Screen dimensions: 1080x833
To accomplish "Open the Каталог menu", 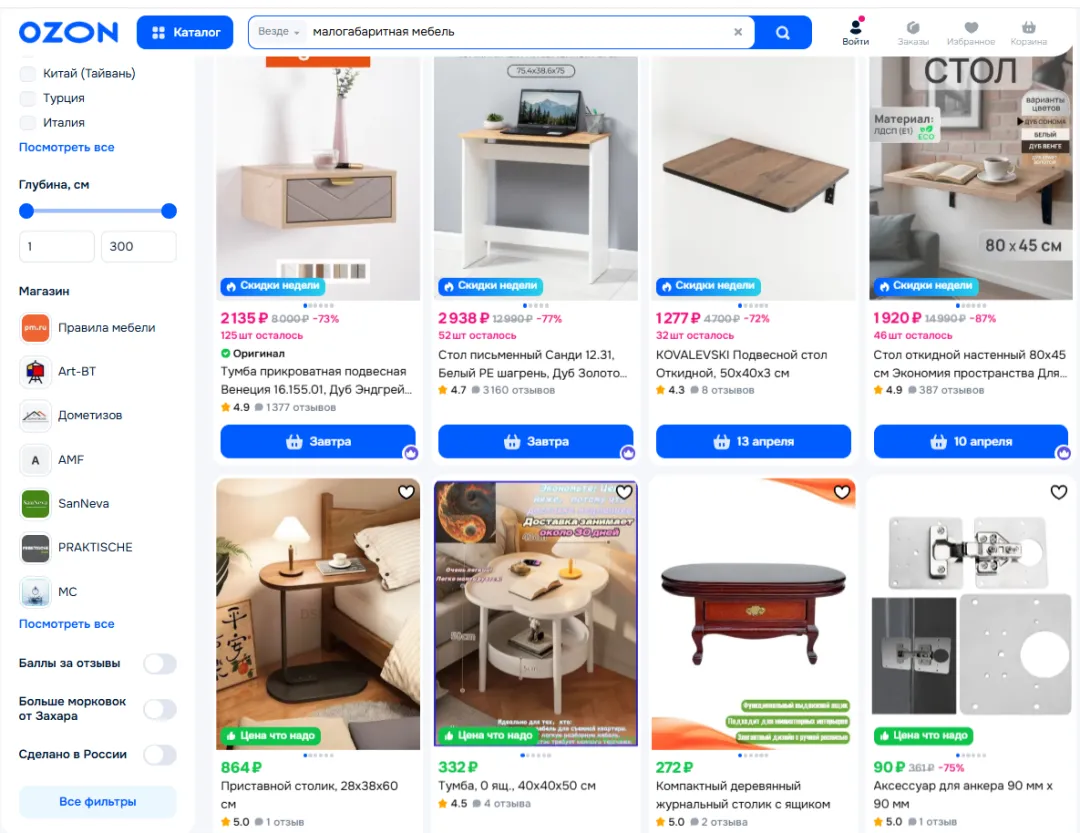I will click(x=185, y=32).
